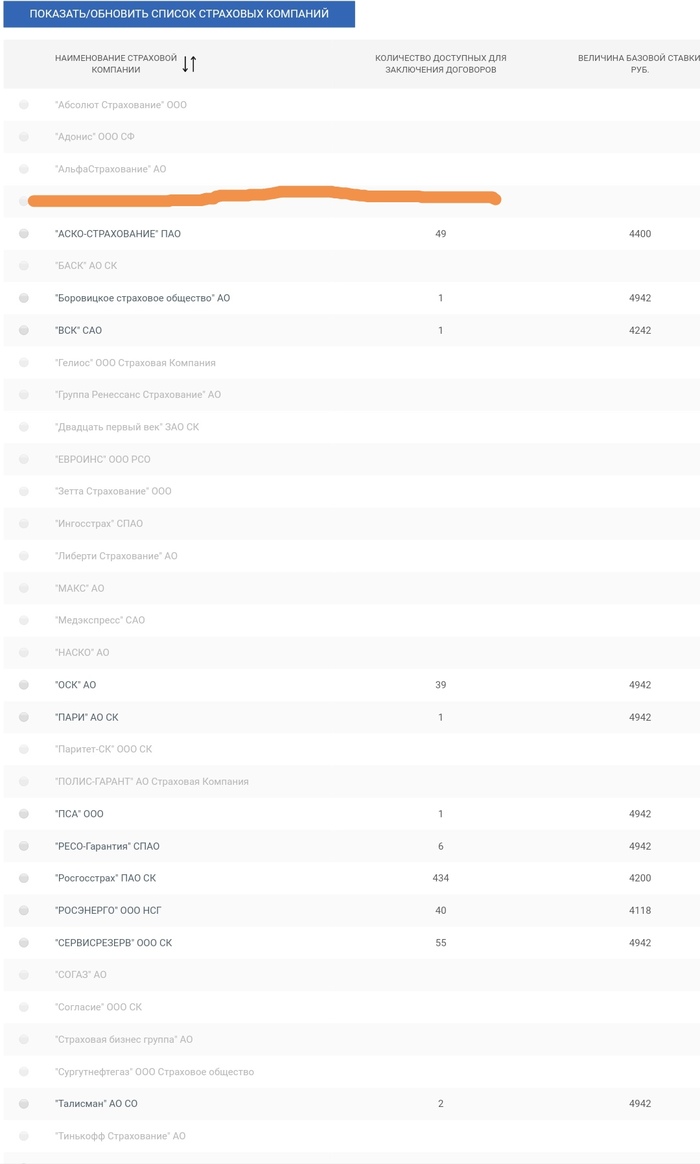Pick the "ПАРИ" АО СК radio option

pos(24,717)
